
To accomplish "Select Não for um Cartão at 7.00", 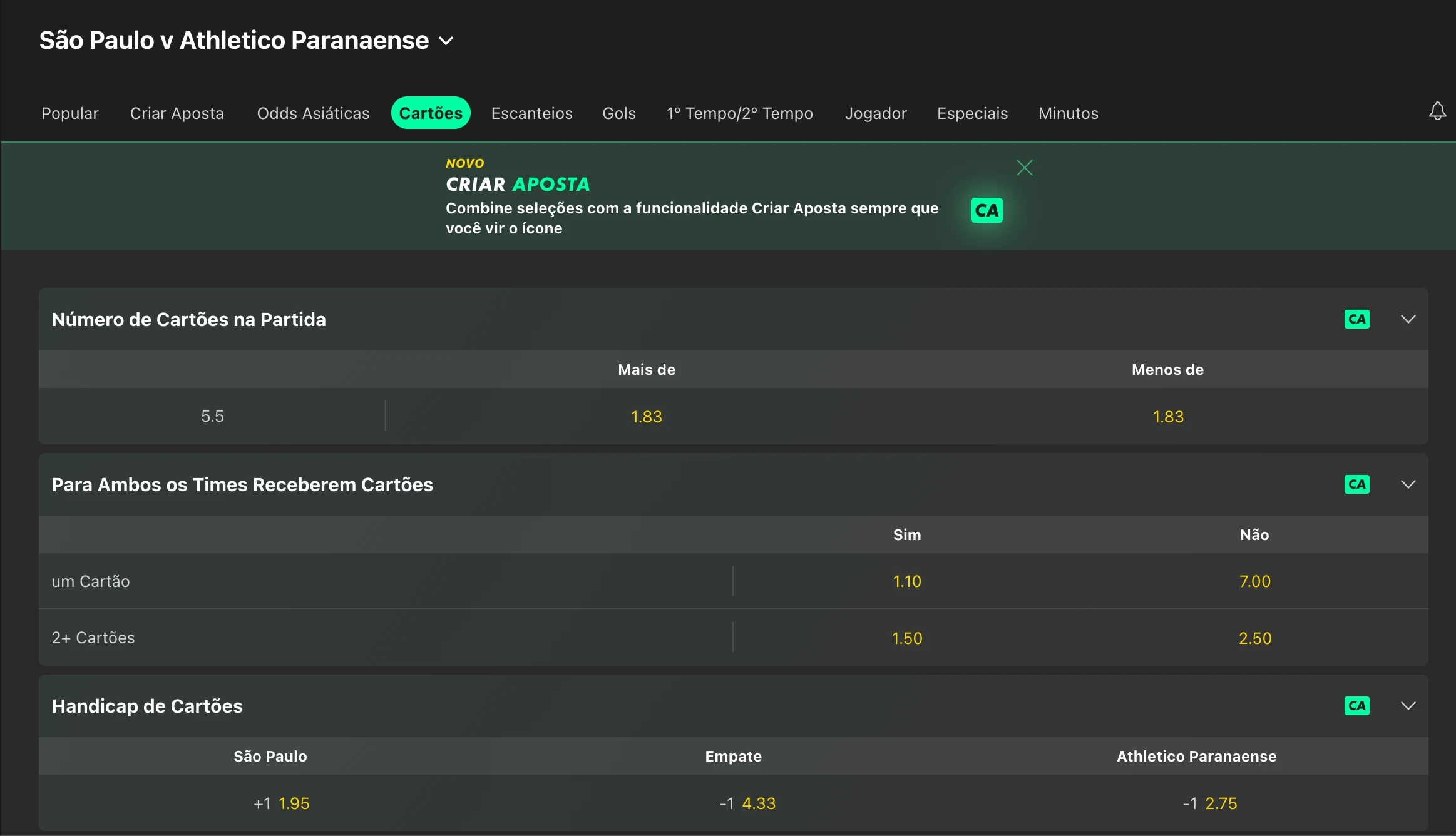I will tap(1255, 581).
